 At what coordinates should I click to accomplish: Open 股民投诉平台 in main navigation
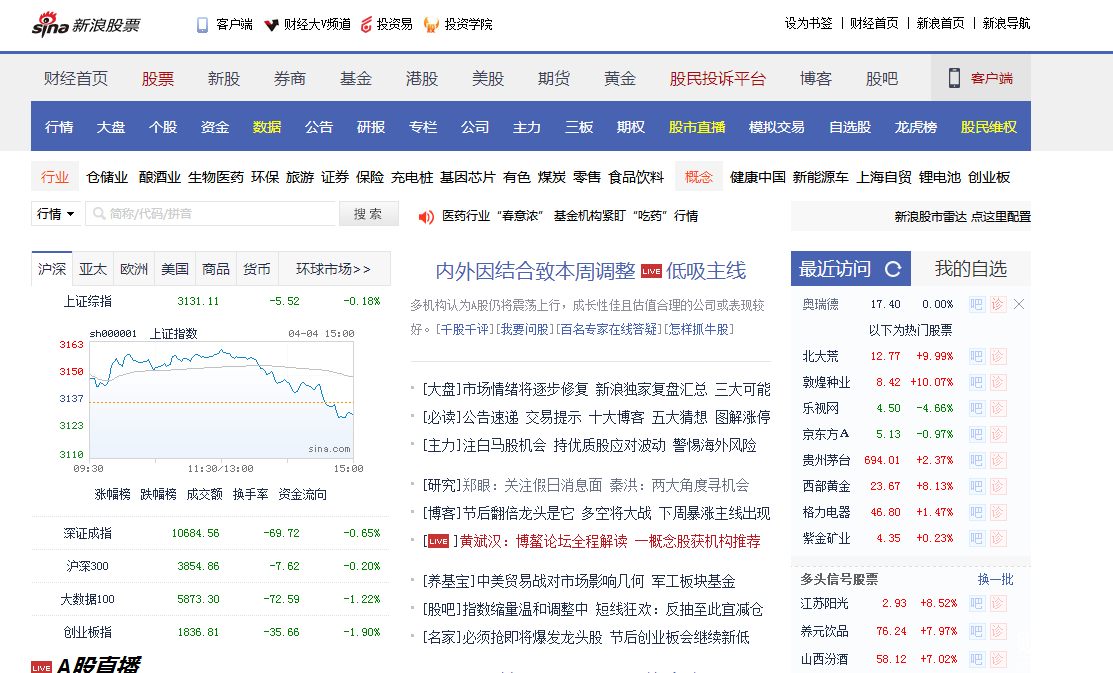(718, 79)
